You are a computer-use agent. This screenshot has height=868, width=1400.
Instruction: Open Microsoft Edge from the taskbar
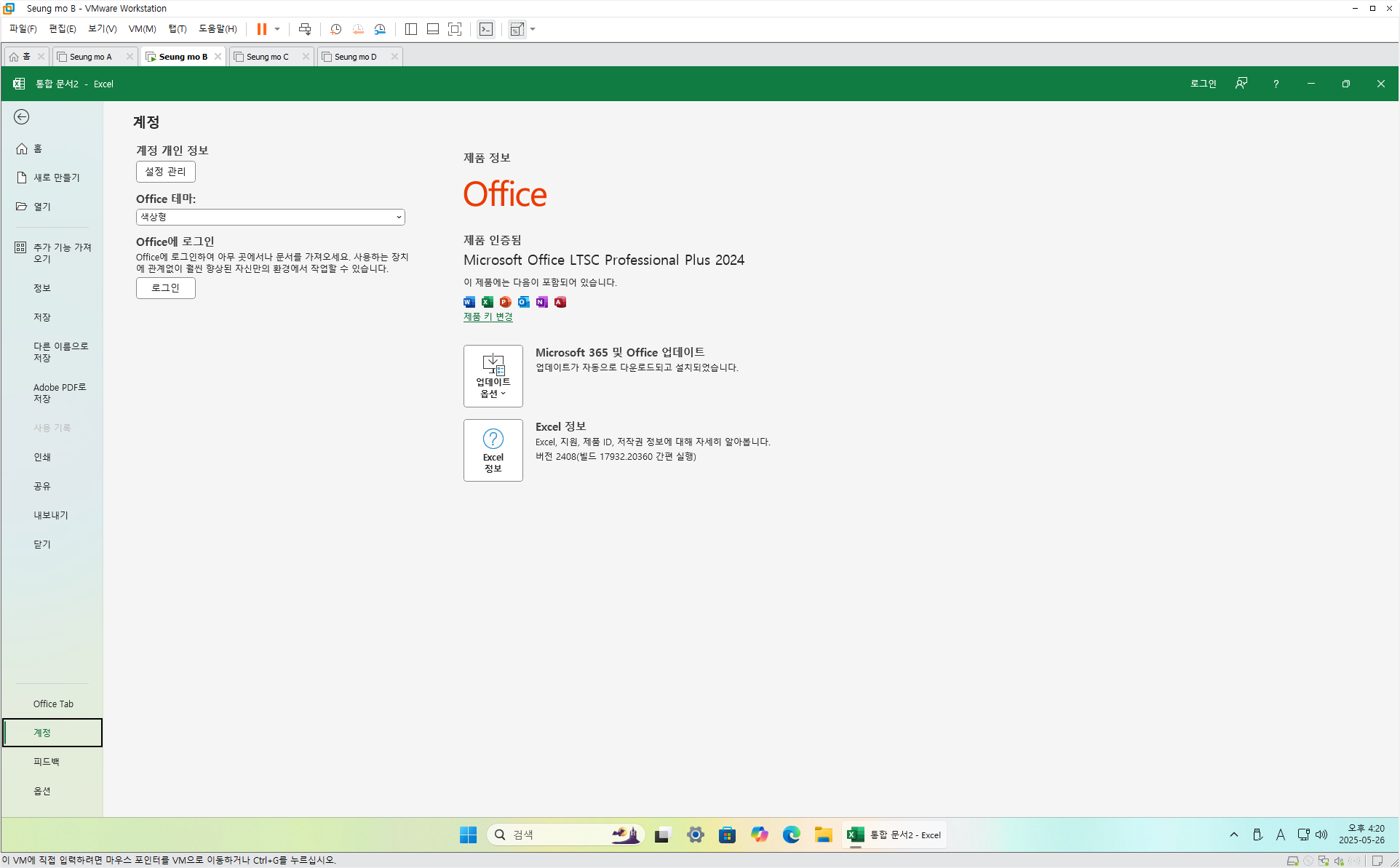791,835
